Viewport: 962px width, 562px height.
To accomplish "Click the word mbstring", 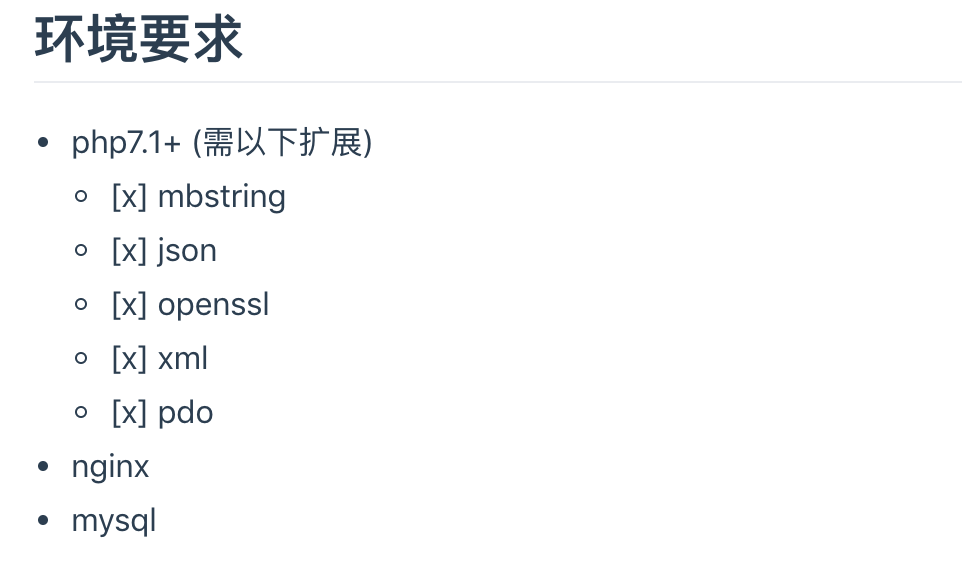I will tap(222, 197).
